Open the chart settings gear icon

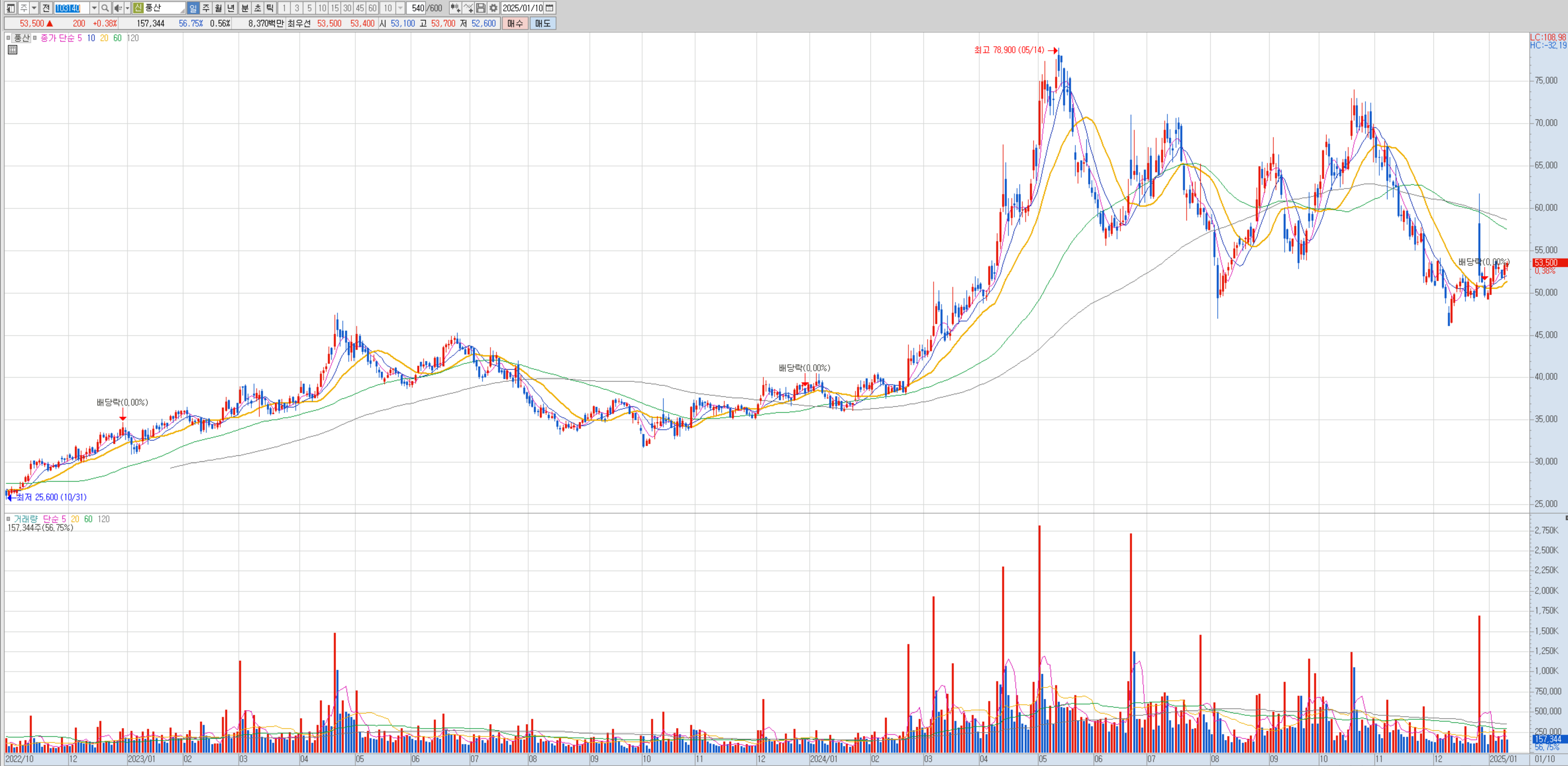pyautogui.click(x=494, y=8)
